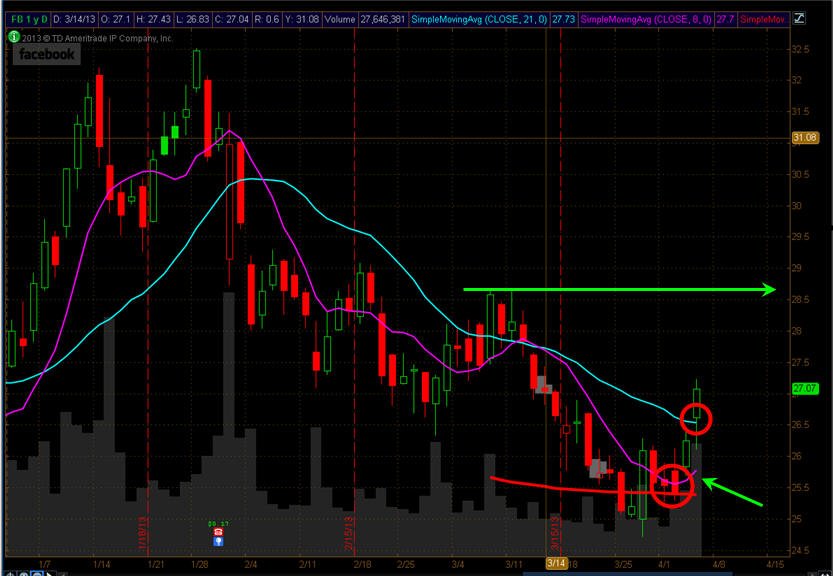The image size is (833, 576).
Task: Click the red earnings phone icon
Action: (218, 532)
